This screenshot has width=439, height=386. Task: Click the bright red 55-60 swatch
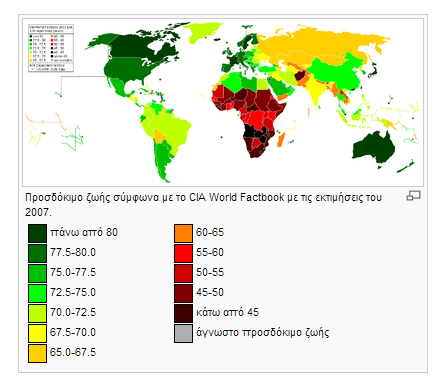pyautogui.click(x=183, y=253)
